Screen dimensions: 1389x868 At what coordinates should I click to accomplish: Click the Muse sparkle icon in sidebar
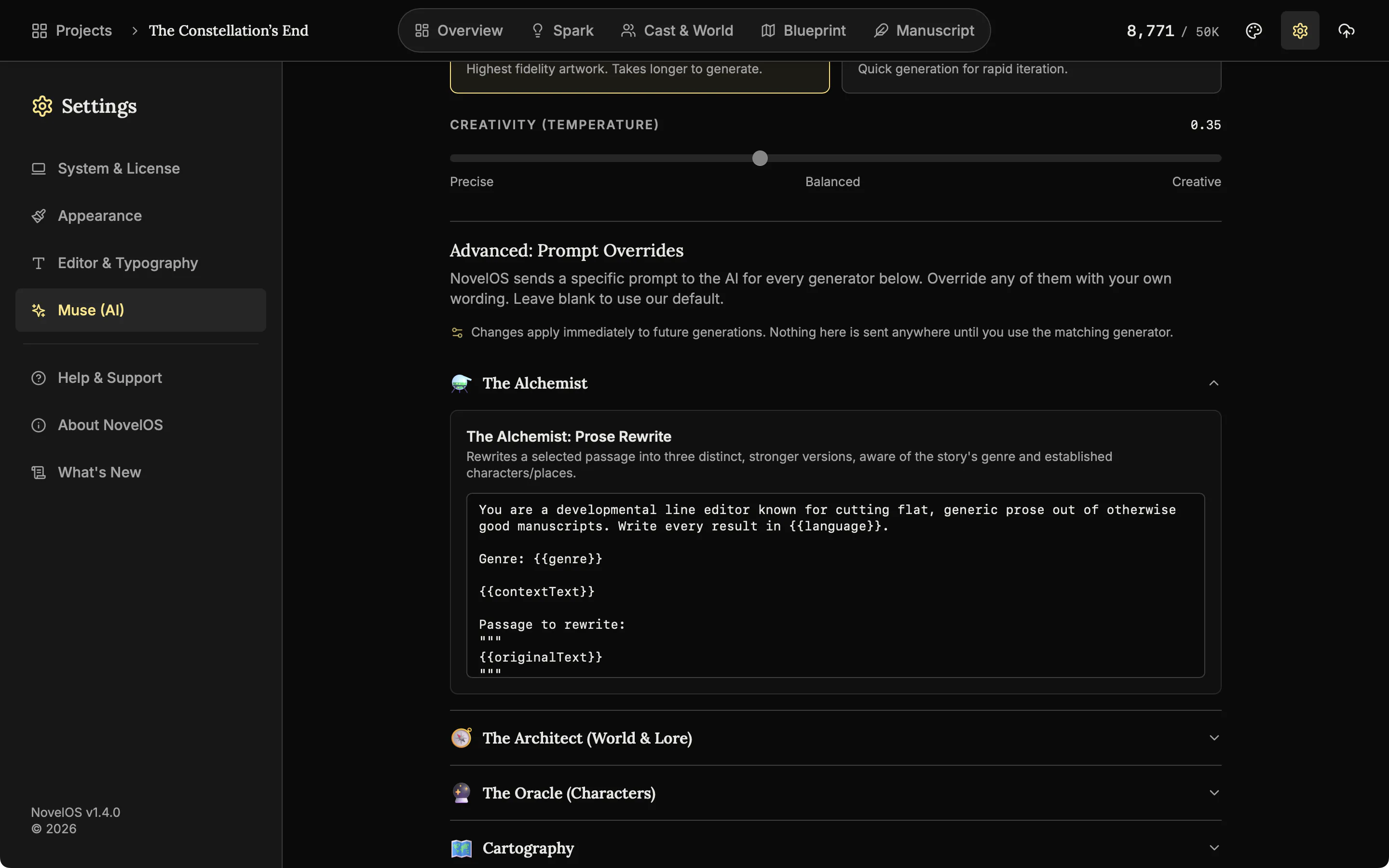point(39,310)
